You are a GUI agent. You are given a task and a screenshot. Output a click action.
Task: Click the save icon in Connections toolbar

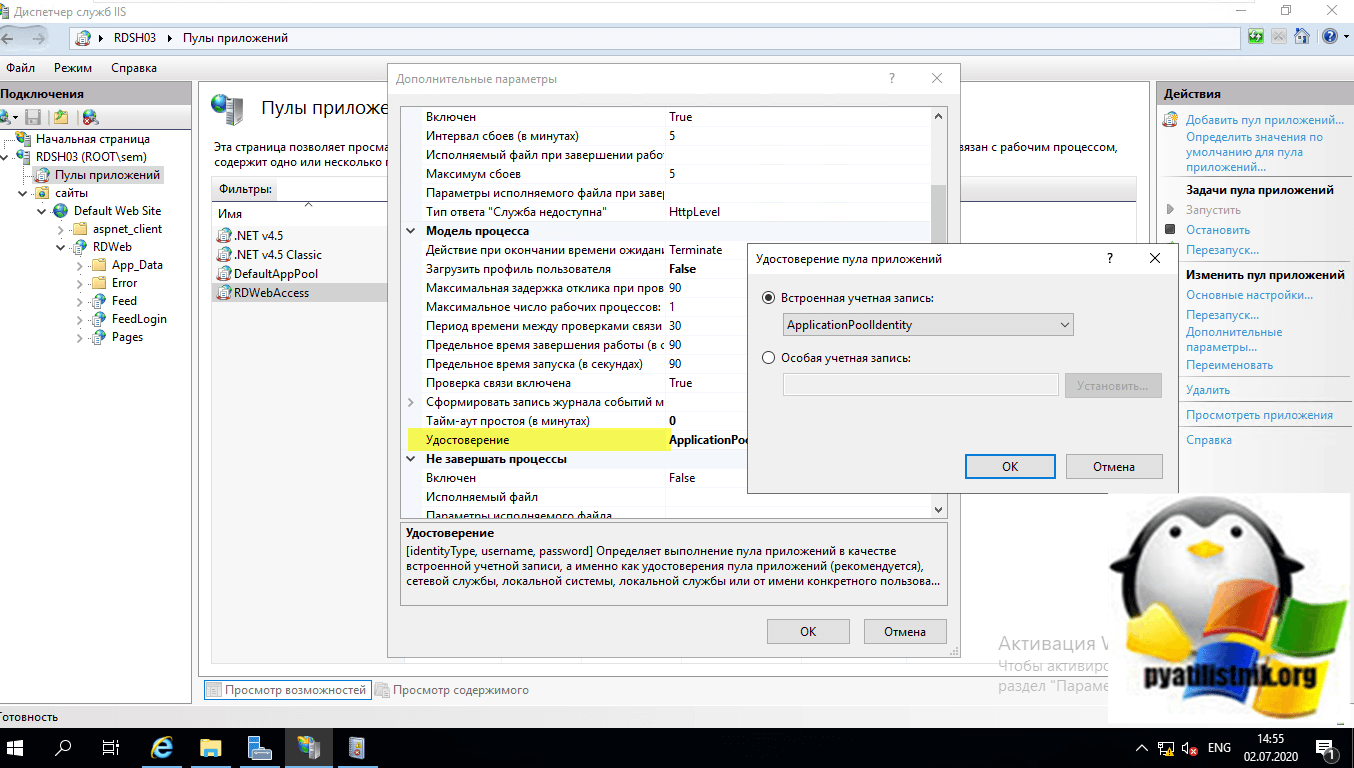click(x=33, y=117)
